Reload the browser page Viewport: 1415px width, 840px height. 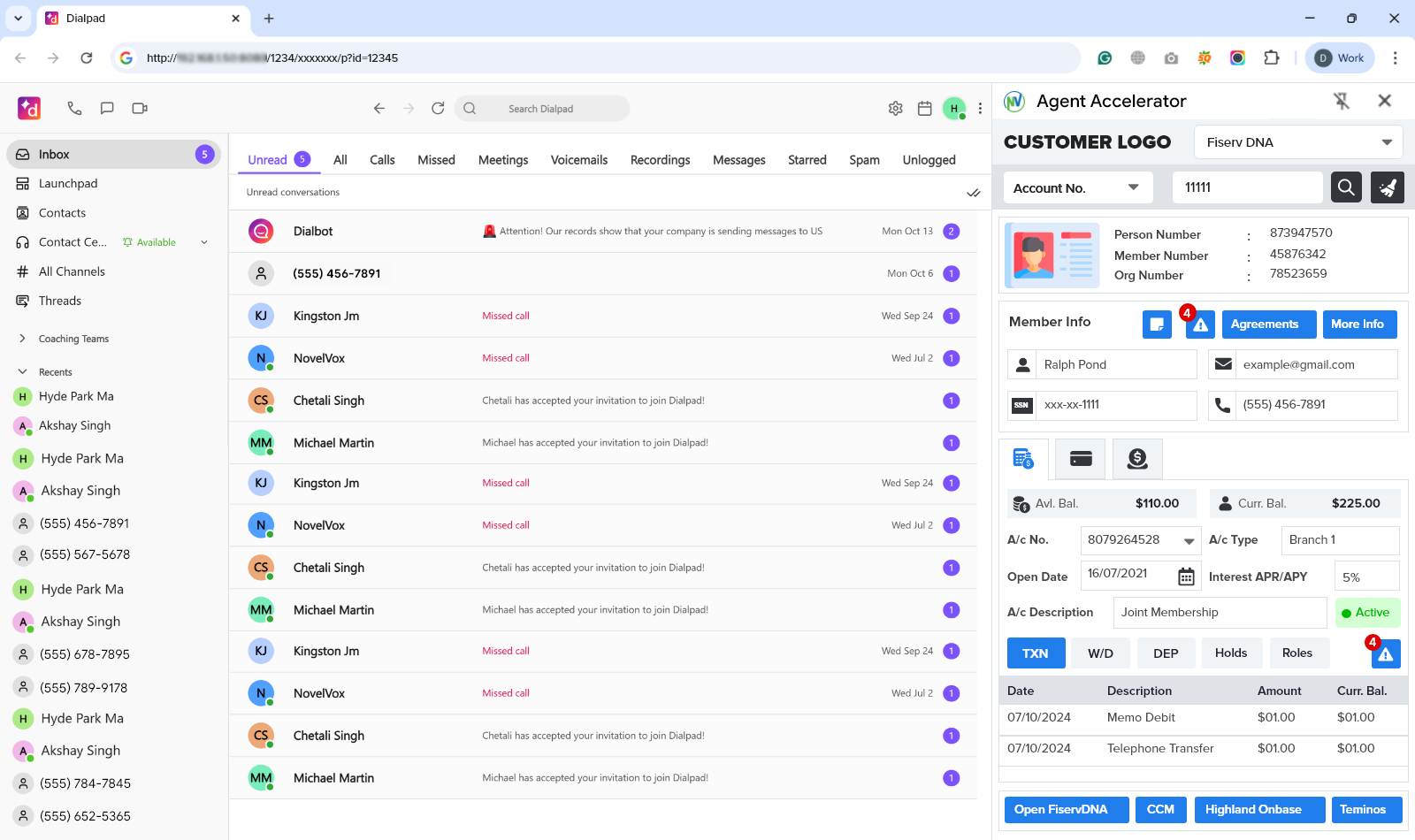[87, 58]
